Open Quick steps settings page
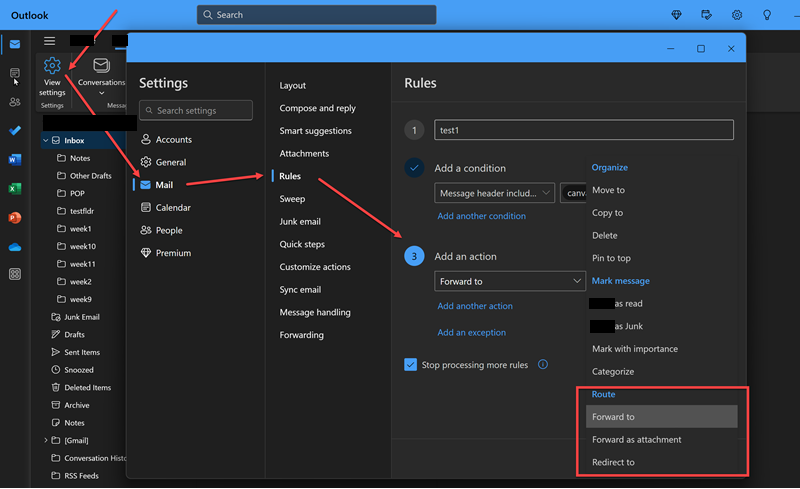This screenshot has height=489, width=800. pyautogui.click(x=302, y=244)
